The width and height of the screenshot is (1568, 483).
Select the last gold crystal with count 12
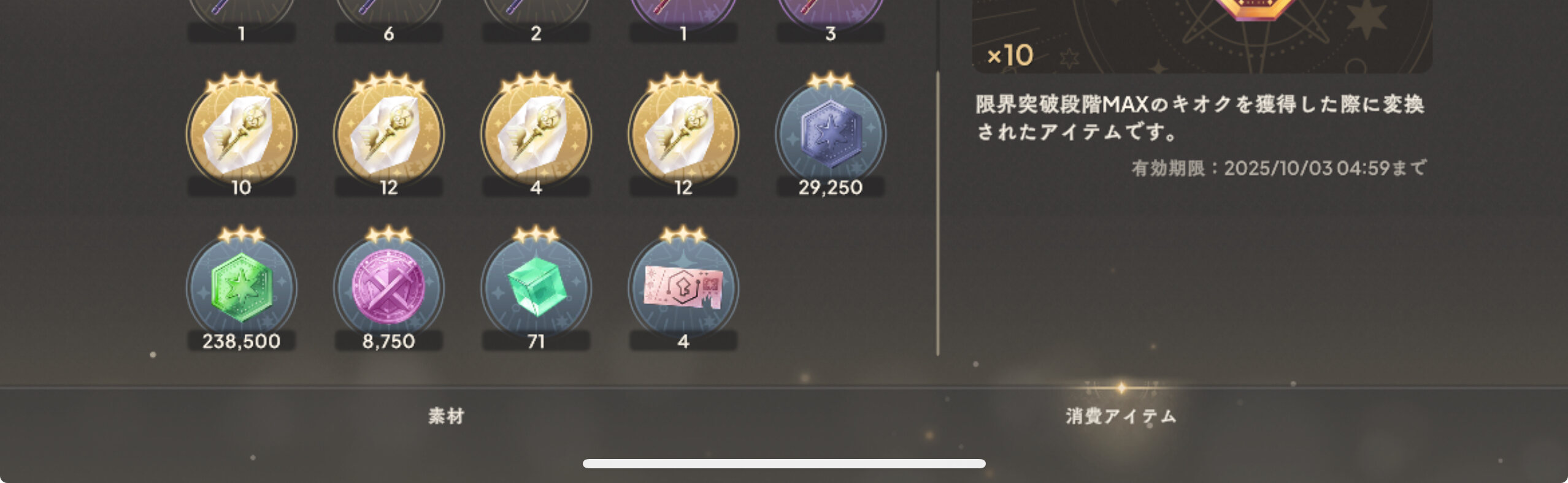pyautogui.click(x=683, y=134)
